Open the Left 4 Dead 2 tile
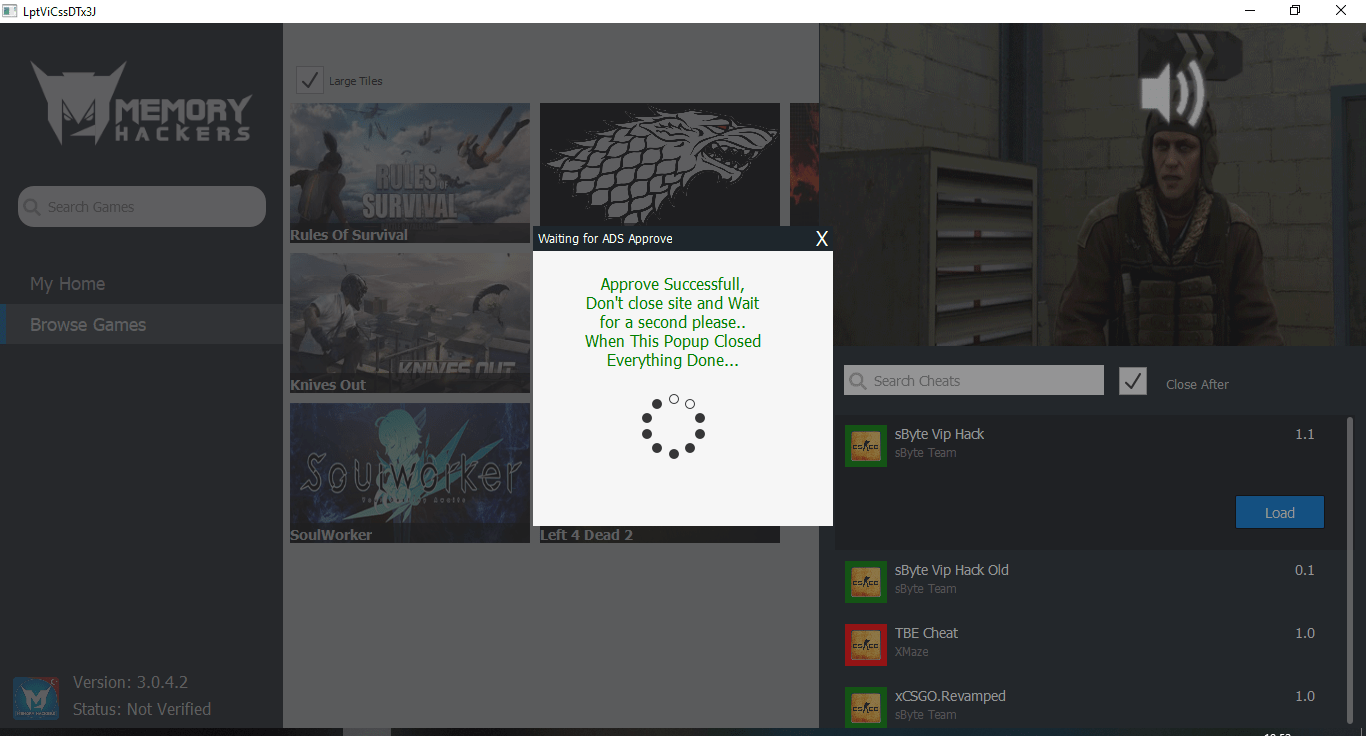The height and width of the screenshot is (736, 1366). (x=660, y=534)
